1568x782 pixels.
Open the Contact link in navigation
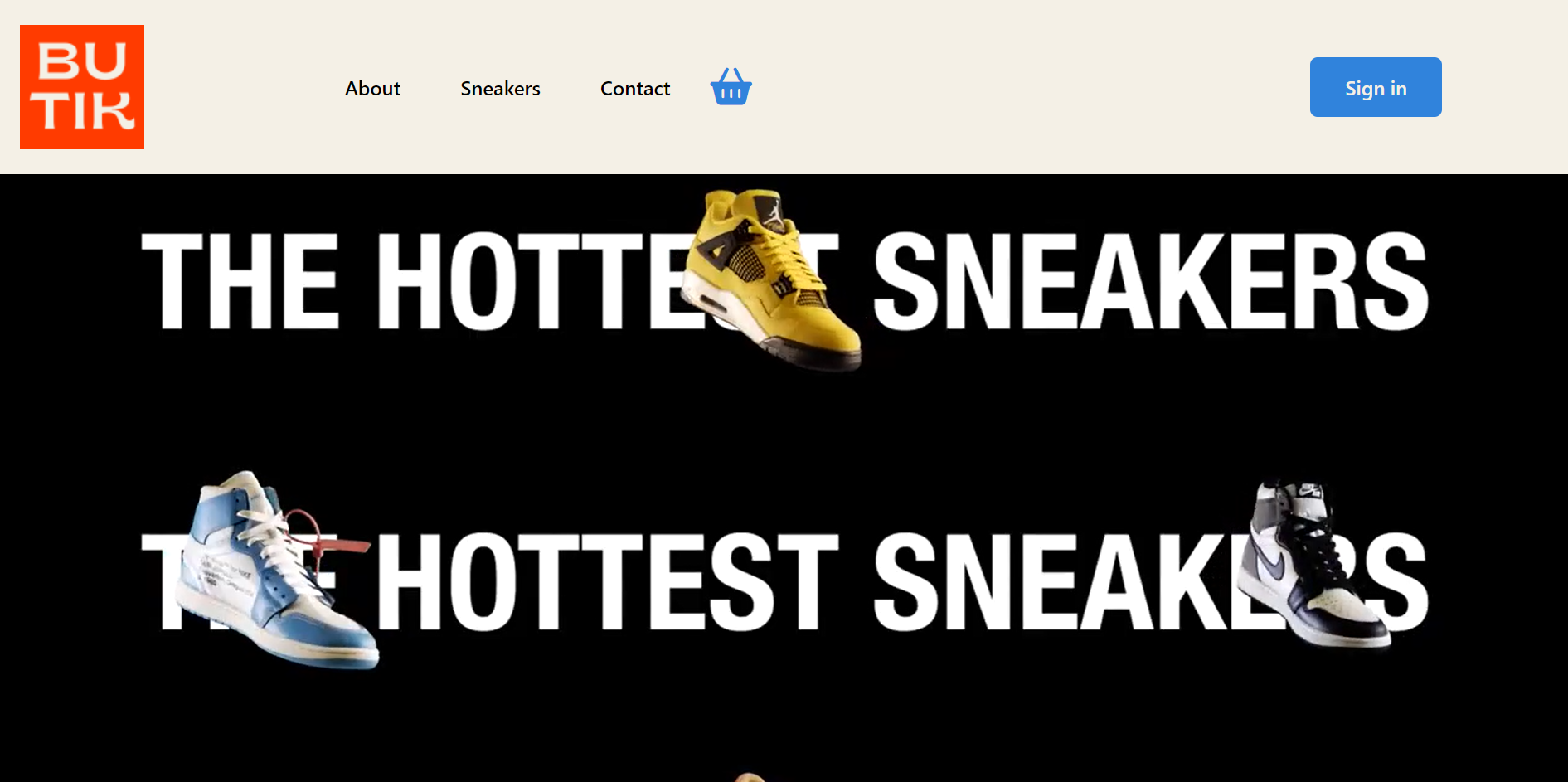coord(635,89)
